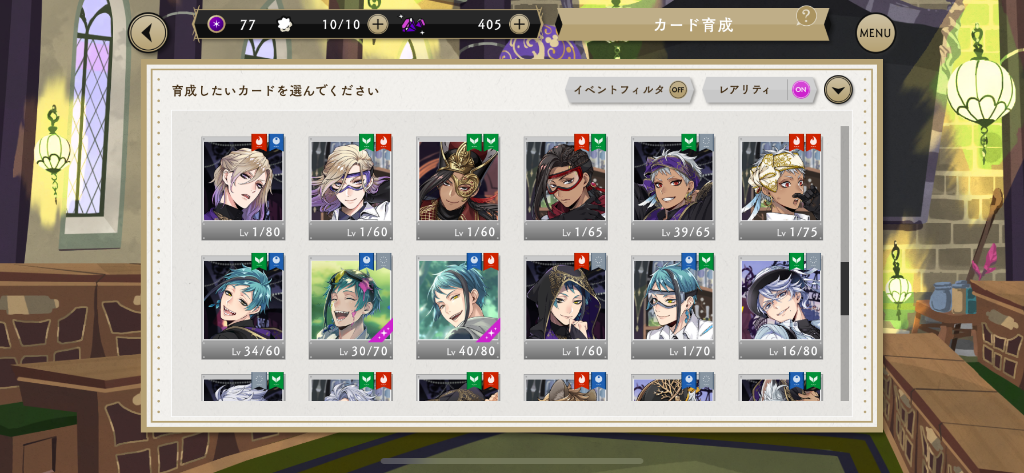Select the Lv 1/60 golden mask card
The width and height of the screenshot is (1024, 473).
click(458, 188)
